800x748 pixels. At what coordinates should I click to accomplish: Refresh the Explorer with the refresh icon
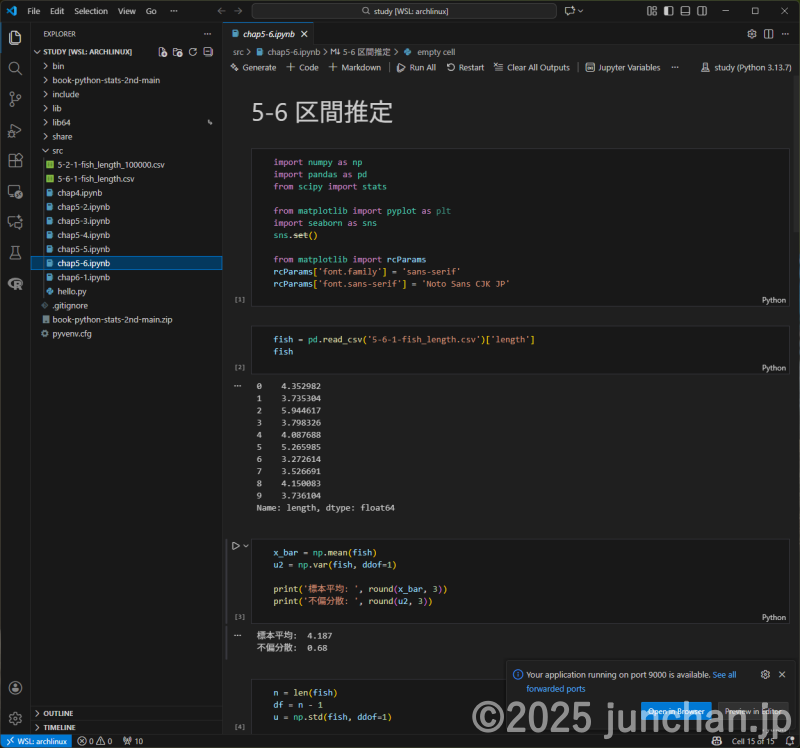coord(192,52)
